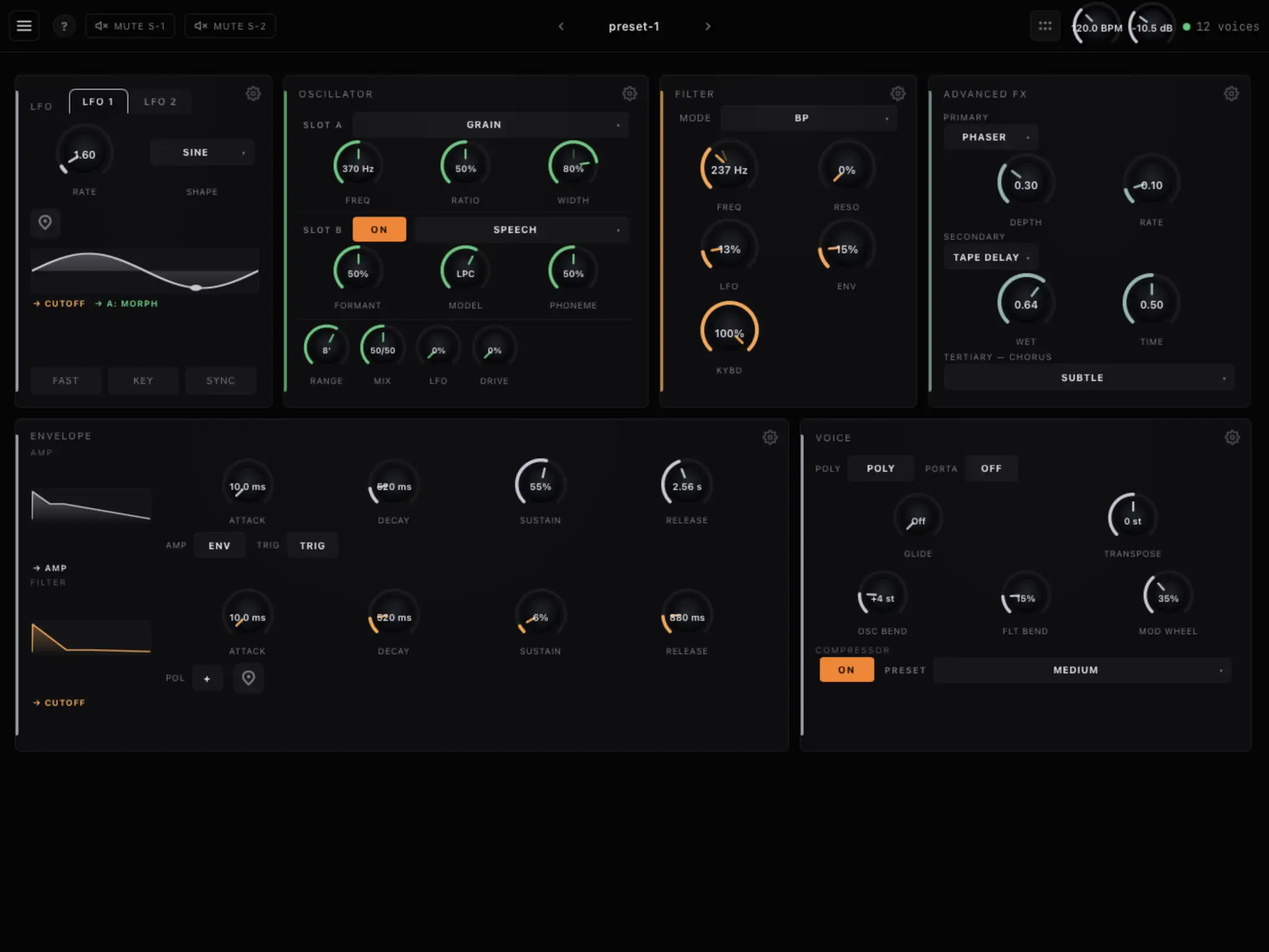The width and height of the screenshot is (1269, 952).
Task: Toggle the POLY voice mode button
Action: tap(881, 468)
